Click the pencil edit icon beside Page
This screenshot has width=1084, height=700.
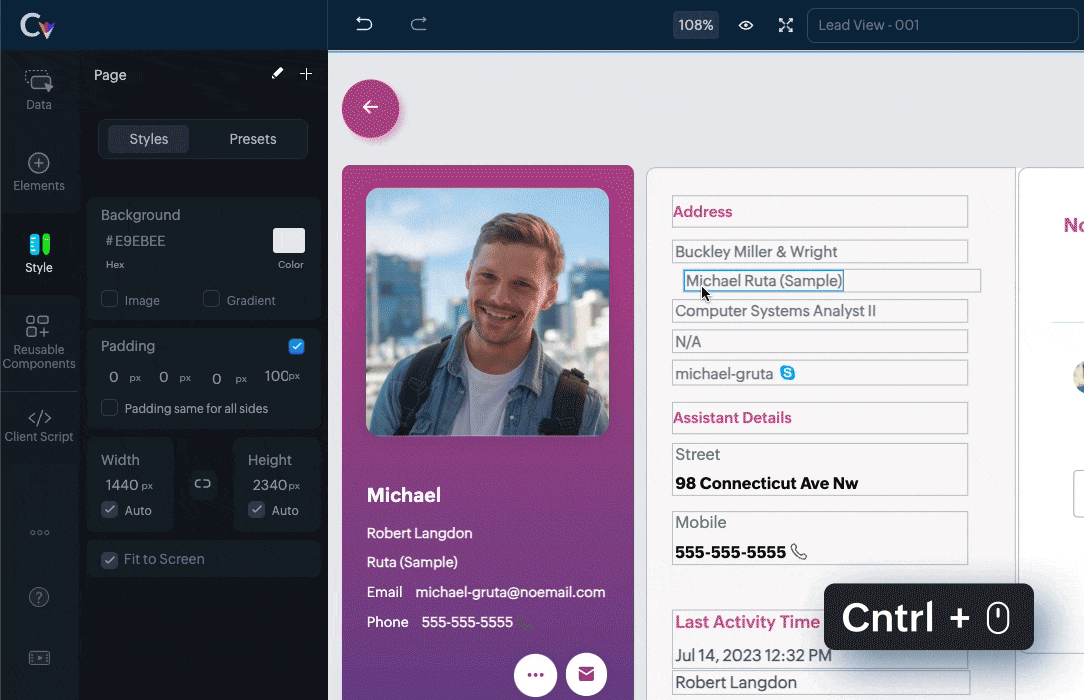(278, 74)
